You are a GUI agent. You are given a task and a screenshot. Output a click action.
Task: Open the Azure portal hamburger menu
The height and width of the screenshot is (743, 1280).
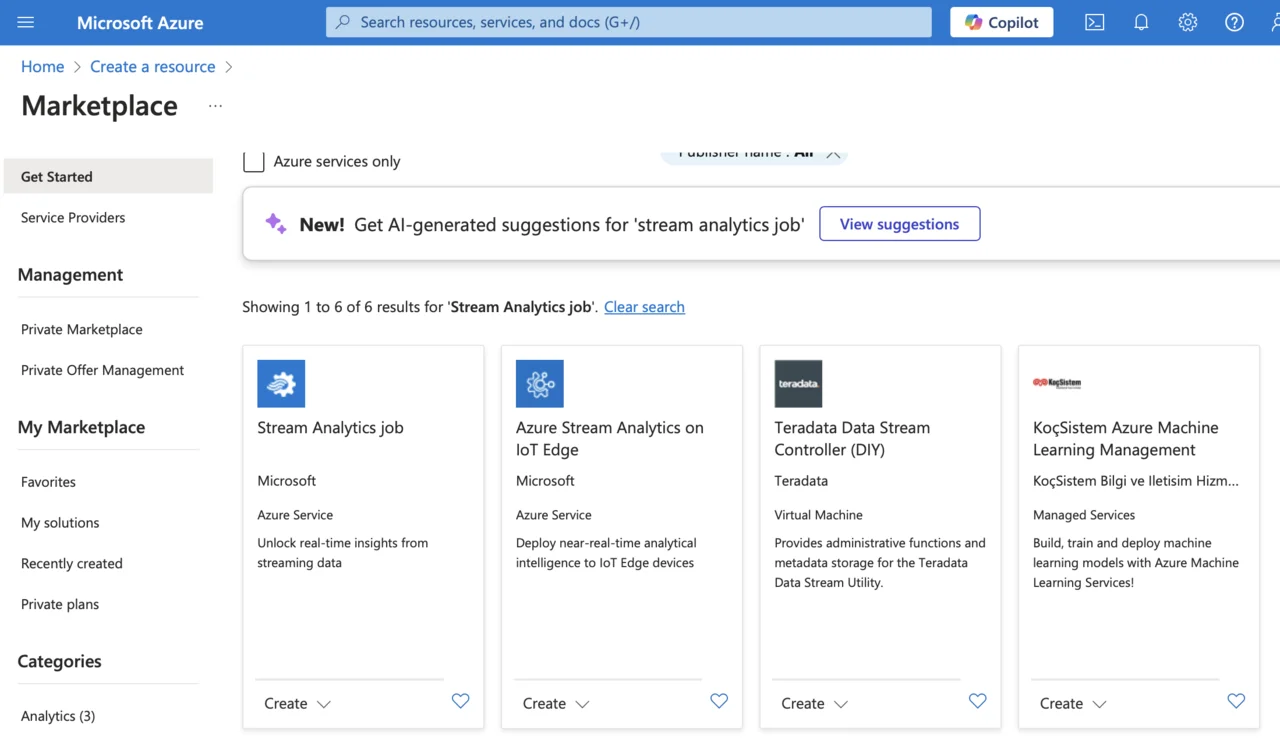pyautogui.click(x=26, y=22)
